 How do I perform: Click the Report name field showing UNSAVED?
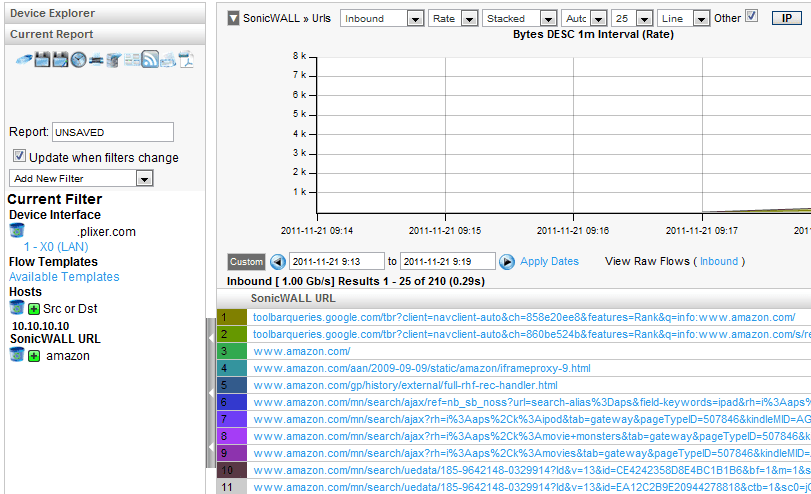(113, 132)
